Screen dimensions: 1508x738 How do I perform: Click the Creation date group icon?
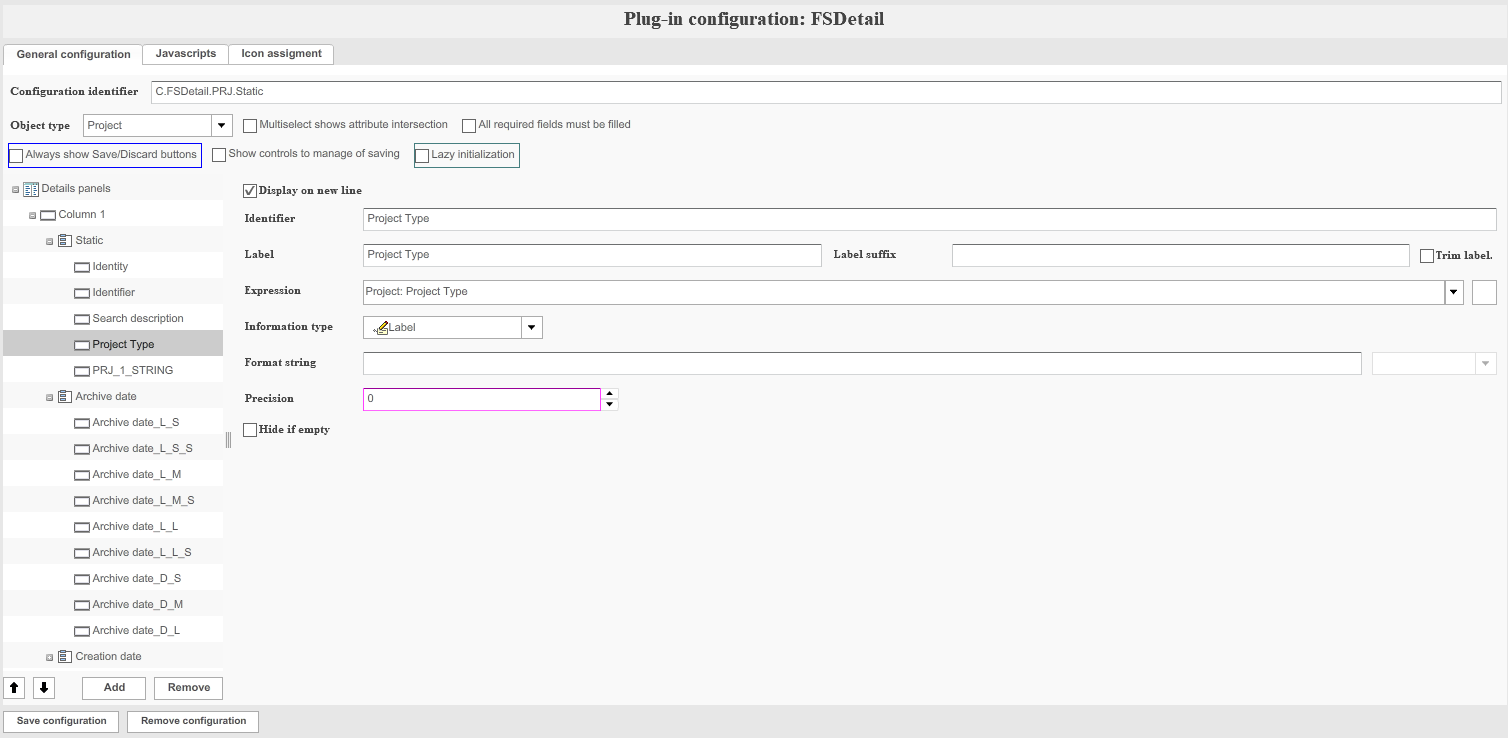pyautogui.click(x=64, y=657)
